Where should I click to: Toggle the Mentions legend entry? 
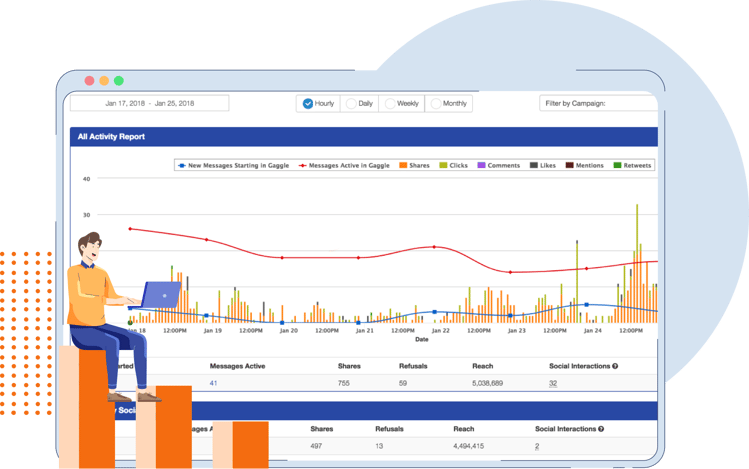(585, 165)
